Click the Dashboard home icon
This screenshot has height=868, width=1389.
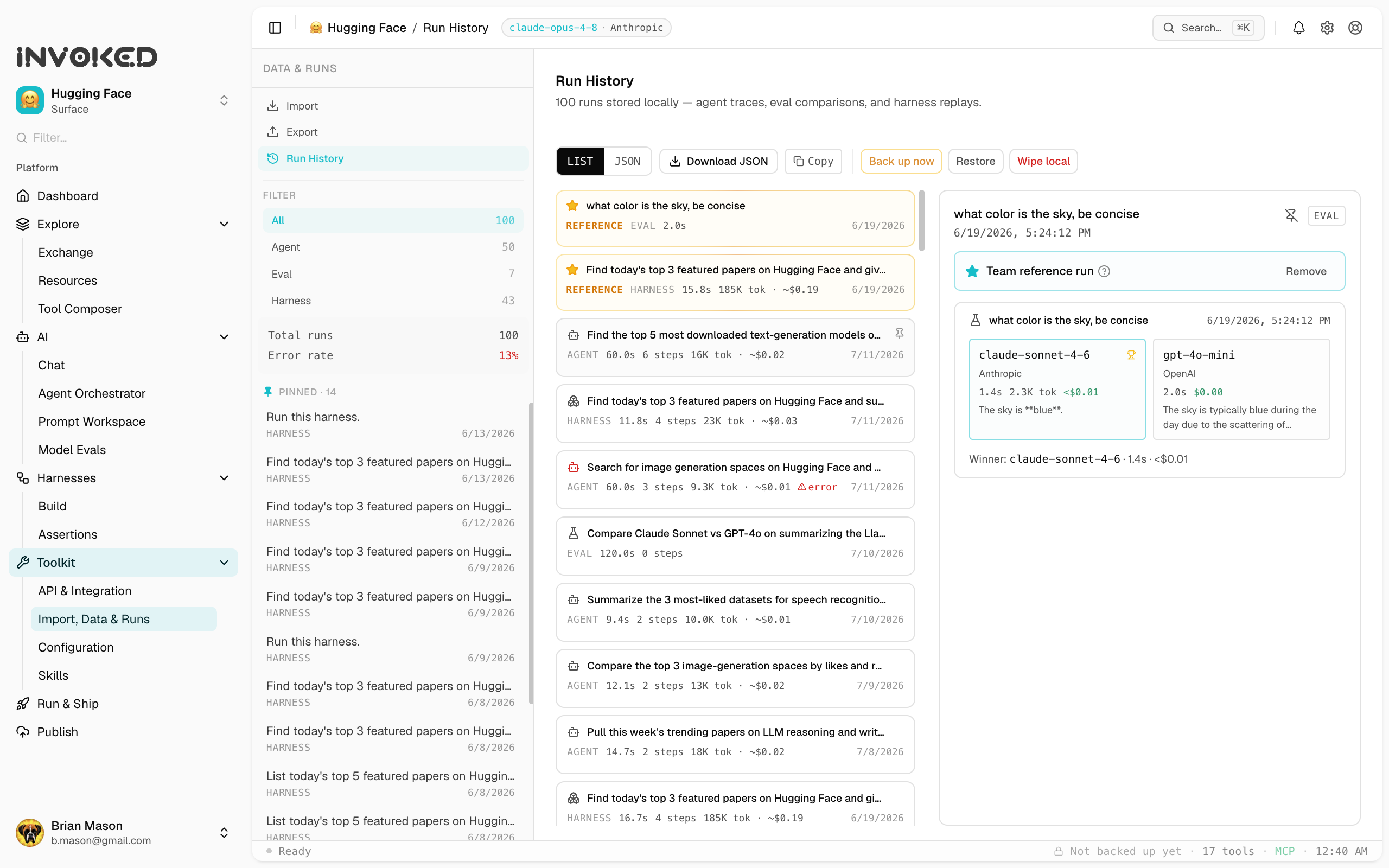(x=23, y=196)
